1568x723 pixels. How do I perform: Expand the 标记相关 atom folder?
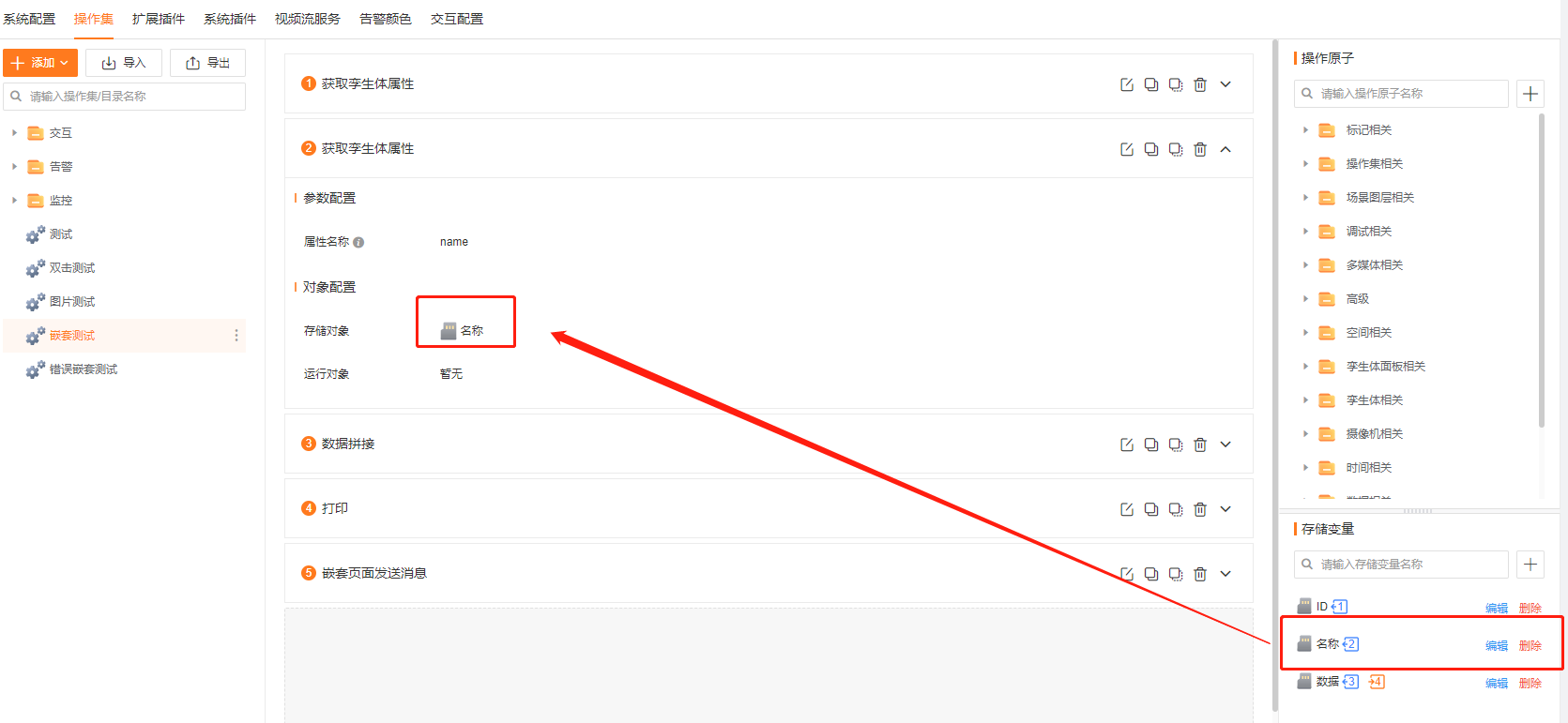click(1305, 130)
